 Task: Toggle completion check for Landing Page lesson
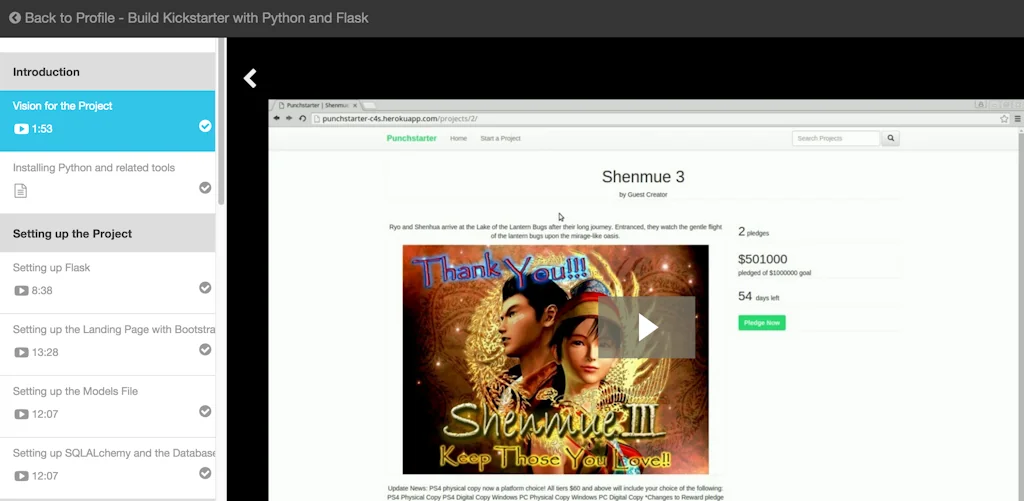pyautogui.click(x=205, y=349)
